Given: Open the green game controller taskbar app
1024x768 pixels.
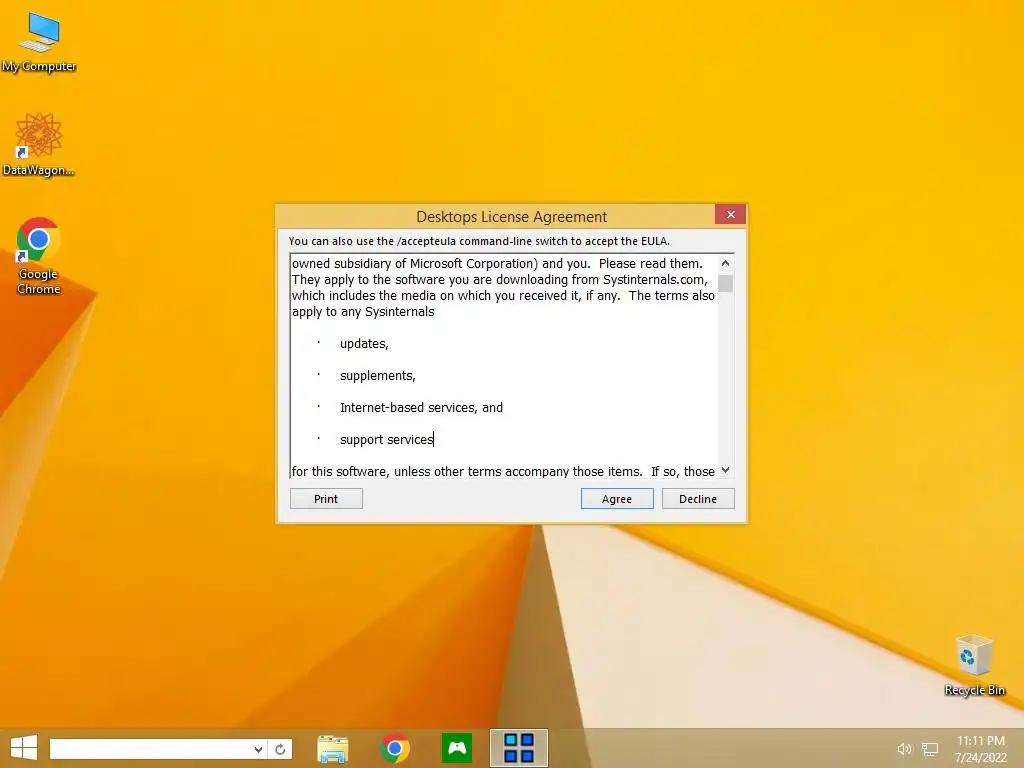Looking at the screenshot, I should [457, 748].
